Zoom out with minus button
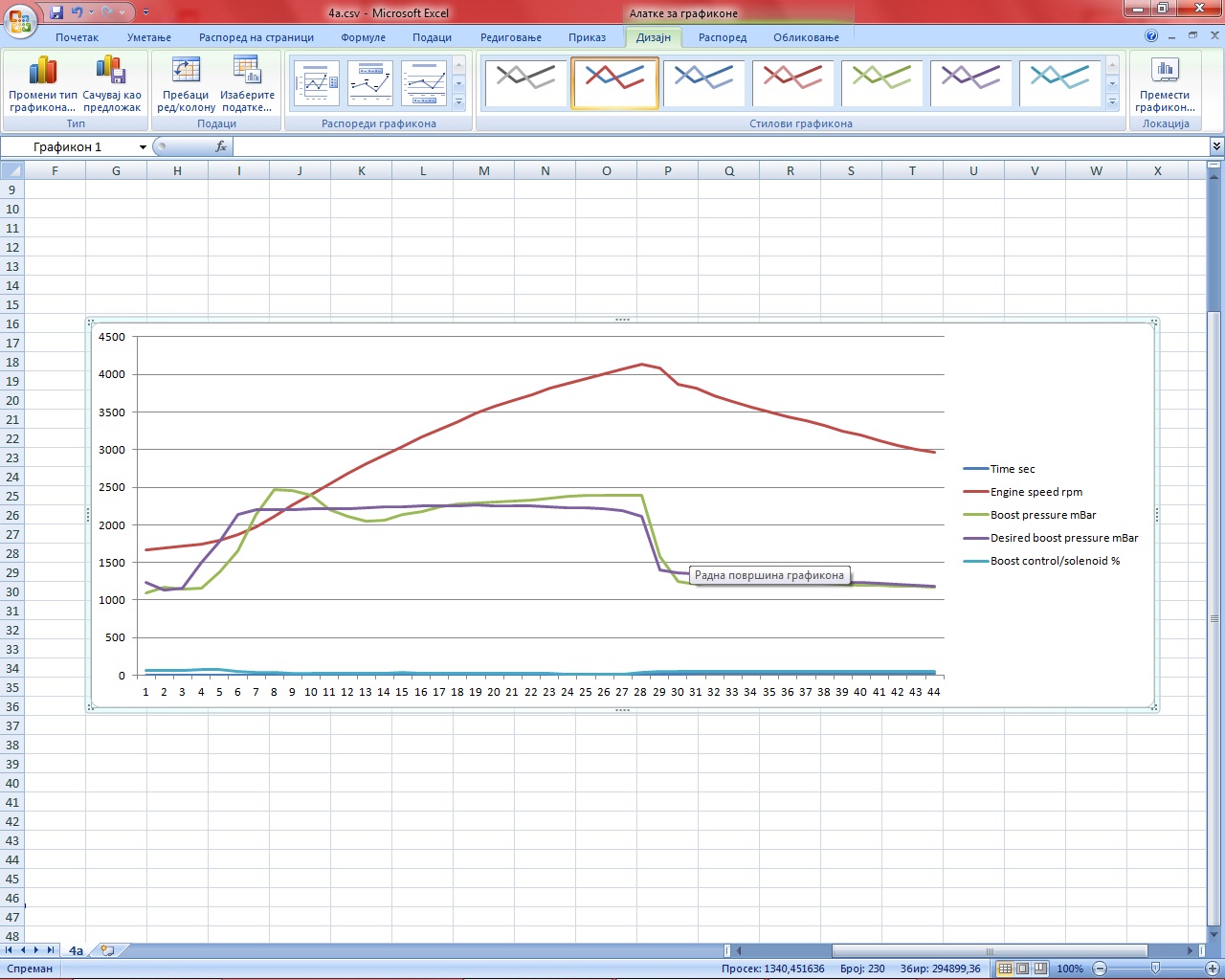 [1100, 969]
